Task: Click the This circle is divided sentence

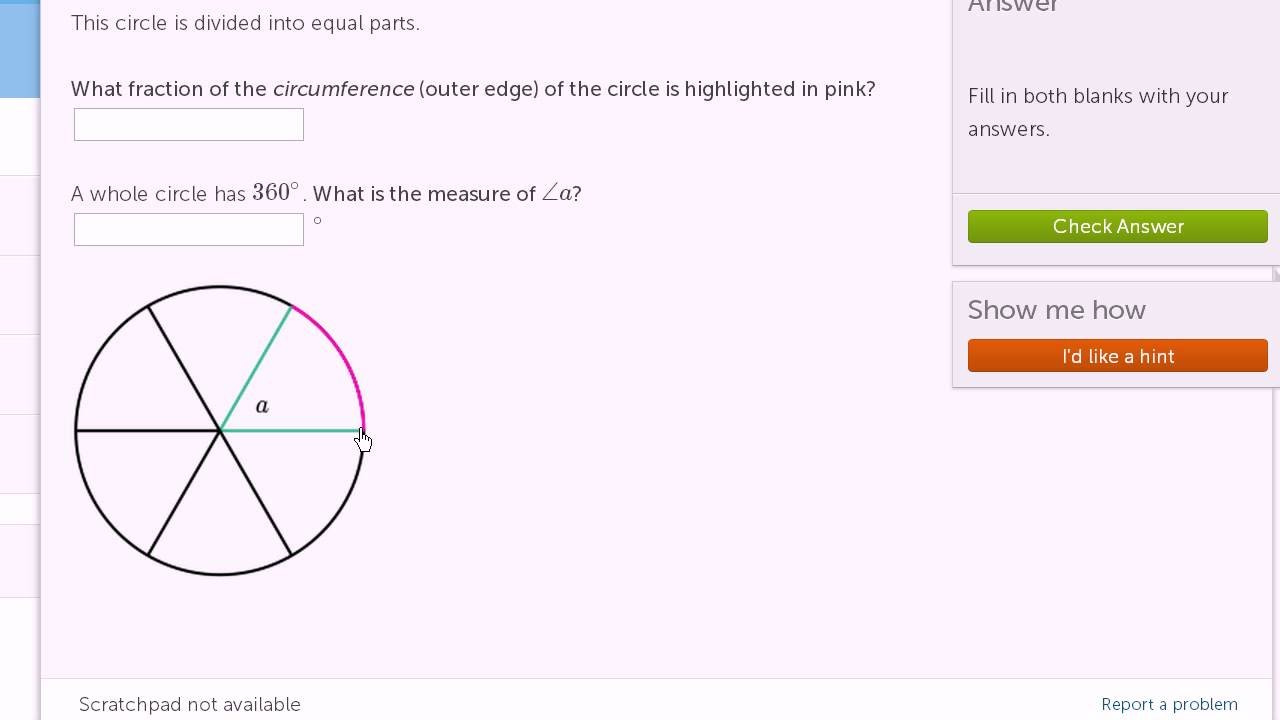Action: tap(245, 23)
